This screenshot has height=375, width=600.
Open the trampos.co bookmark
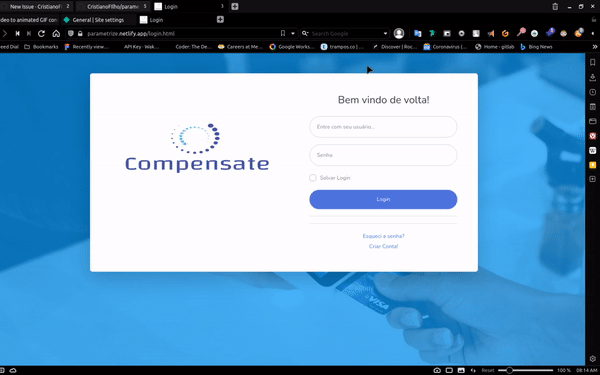click(342, 47)
